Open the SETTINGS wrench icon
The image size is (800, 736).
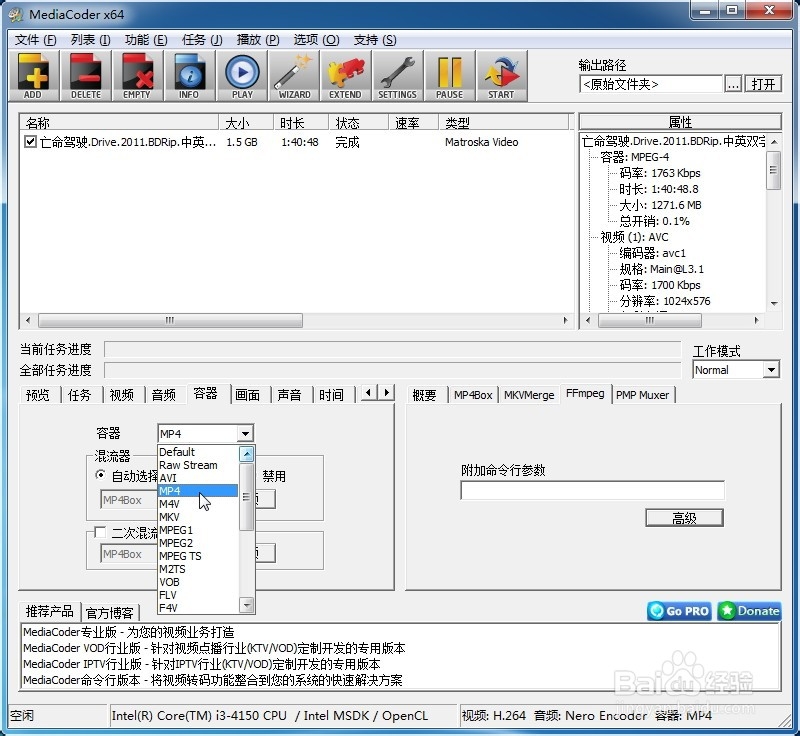[397, 75]
